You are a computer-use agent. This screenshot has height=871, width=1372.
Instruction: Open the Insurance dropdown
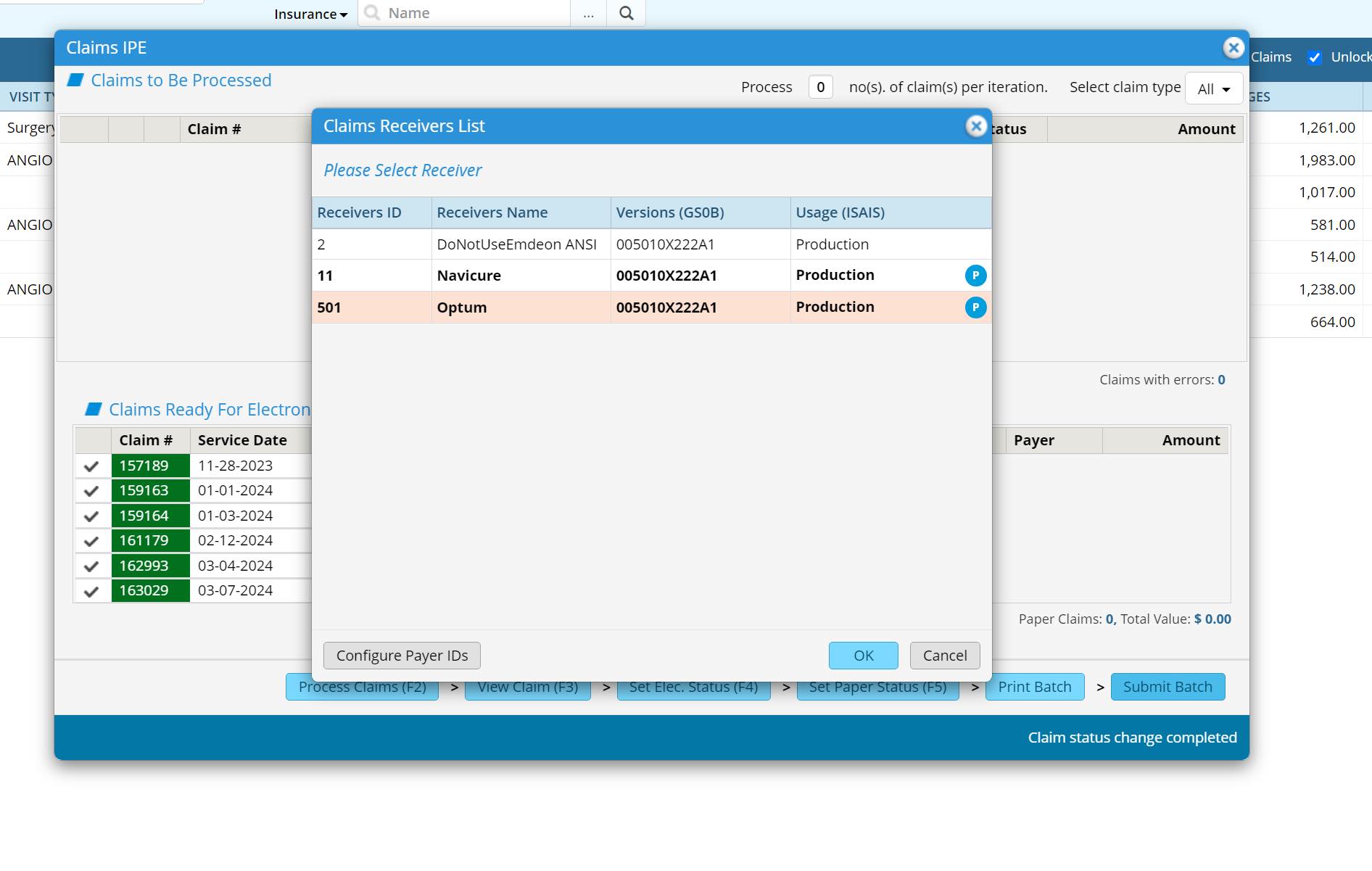310,14
